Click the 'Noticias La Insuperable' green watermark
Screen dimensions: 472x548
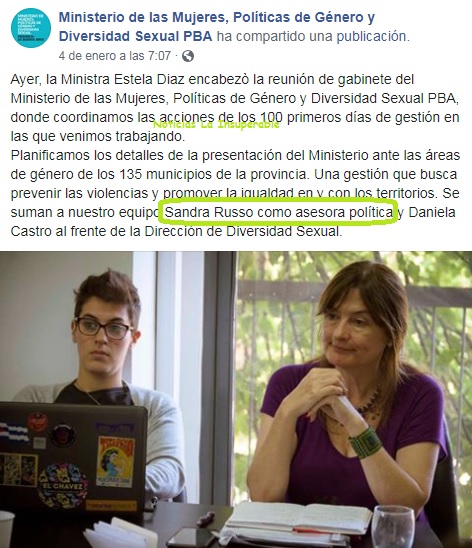coord(217,124)
